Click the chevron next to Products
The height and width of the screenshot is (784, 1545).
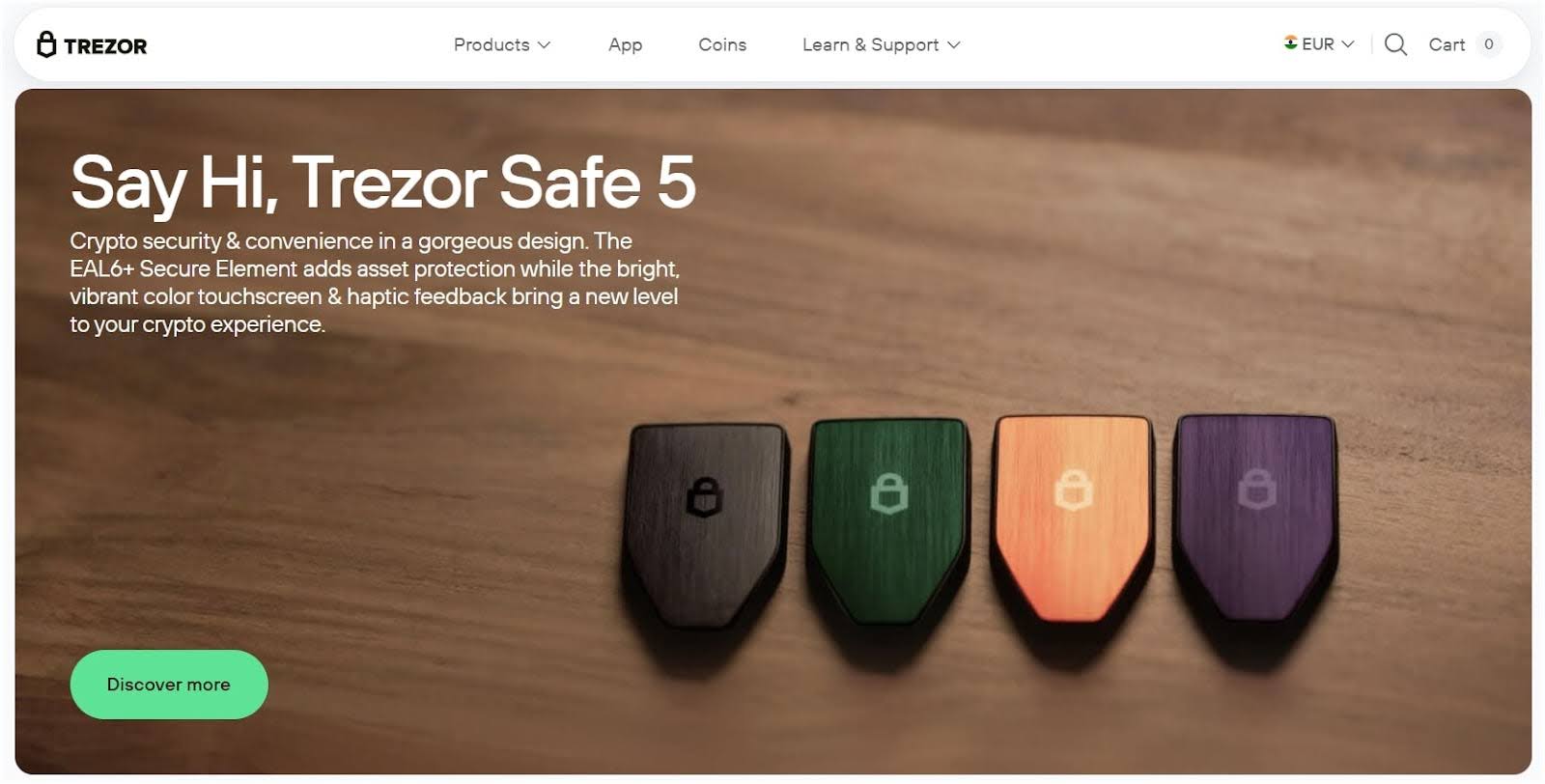(544, 45)
